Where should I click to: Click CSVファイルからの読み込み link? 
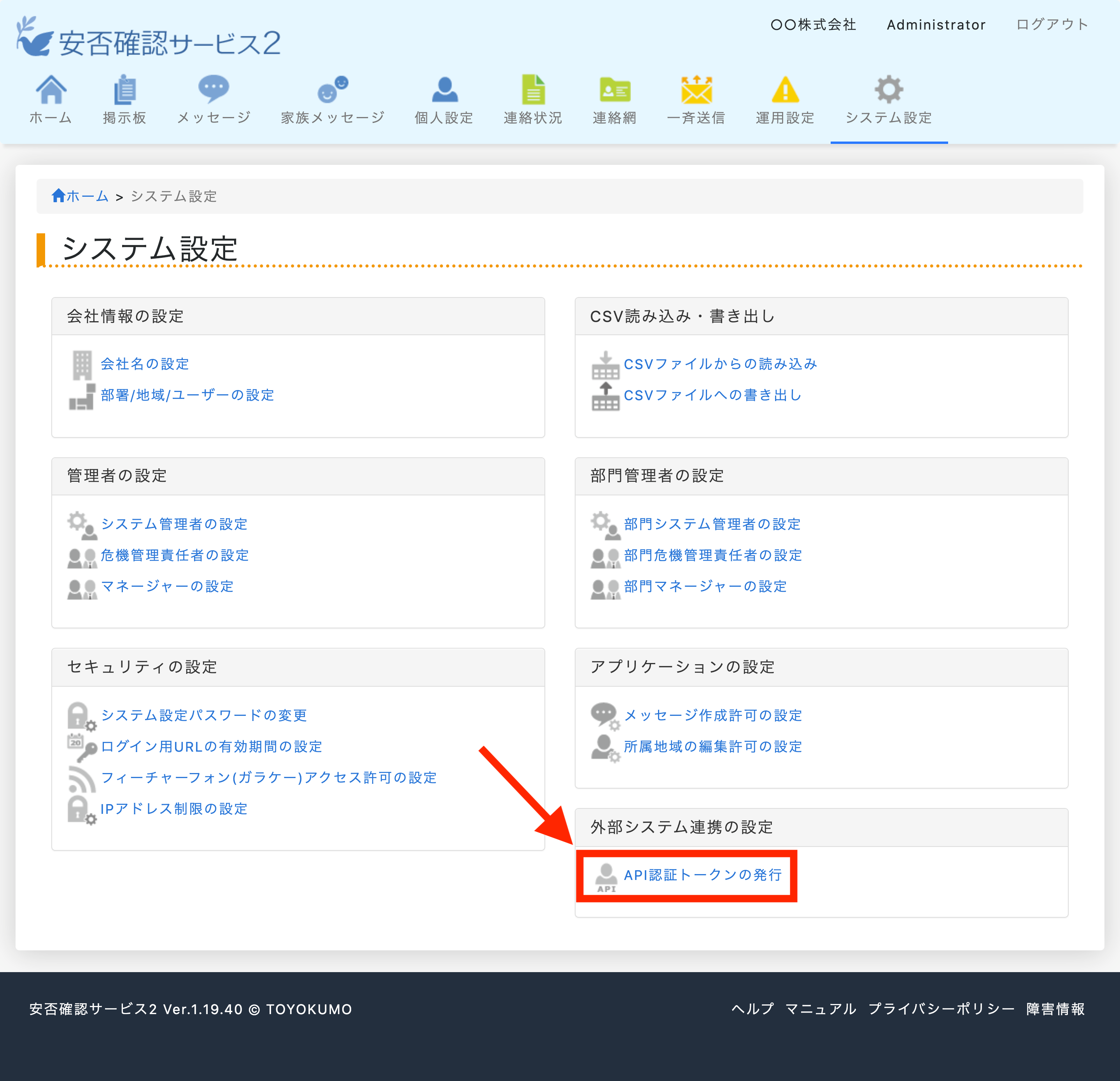[720, 364]
